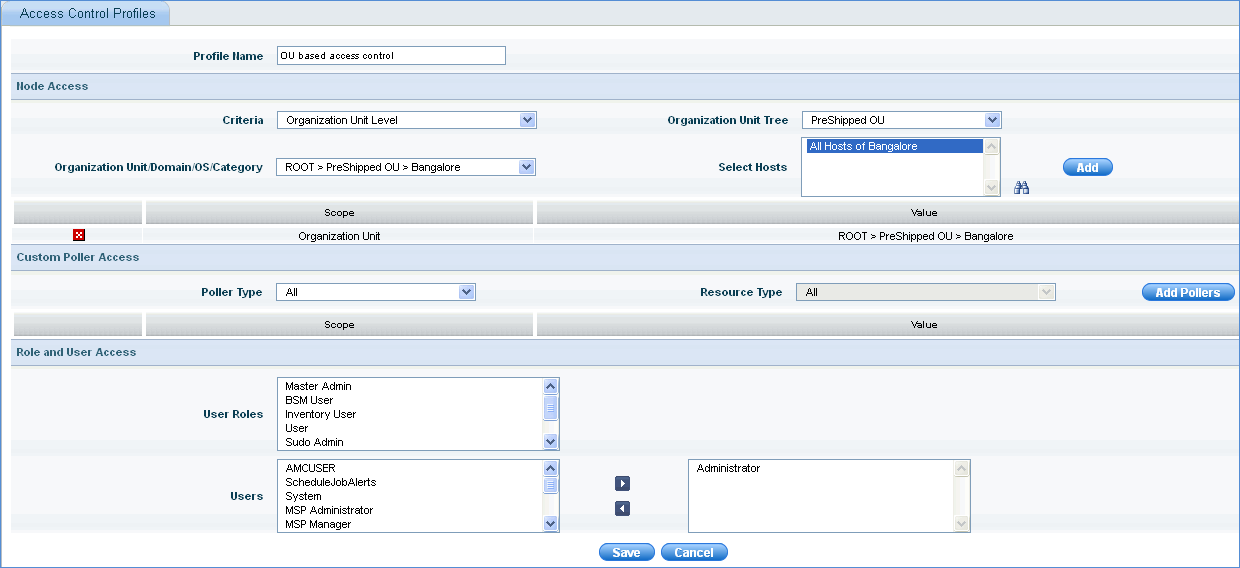
Task: Remove user with left arrow button
Action: (622, 509)
